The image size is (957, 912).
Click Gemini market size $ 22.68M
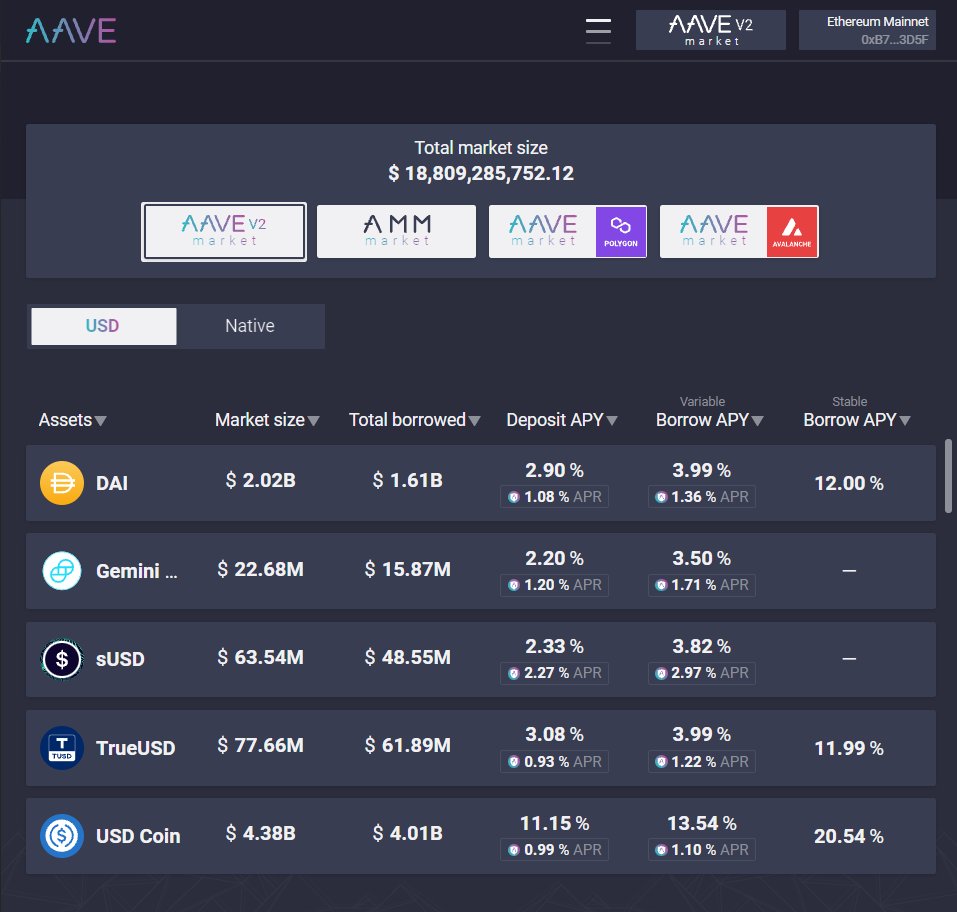coord(261,569)
